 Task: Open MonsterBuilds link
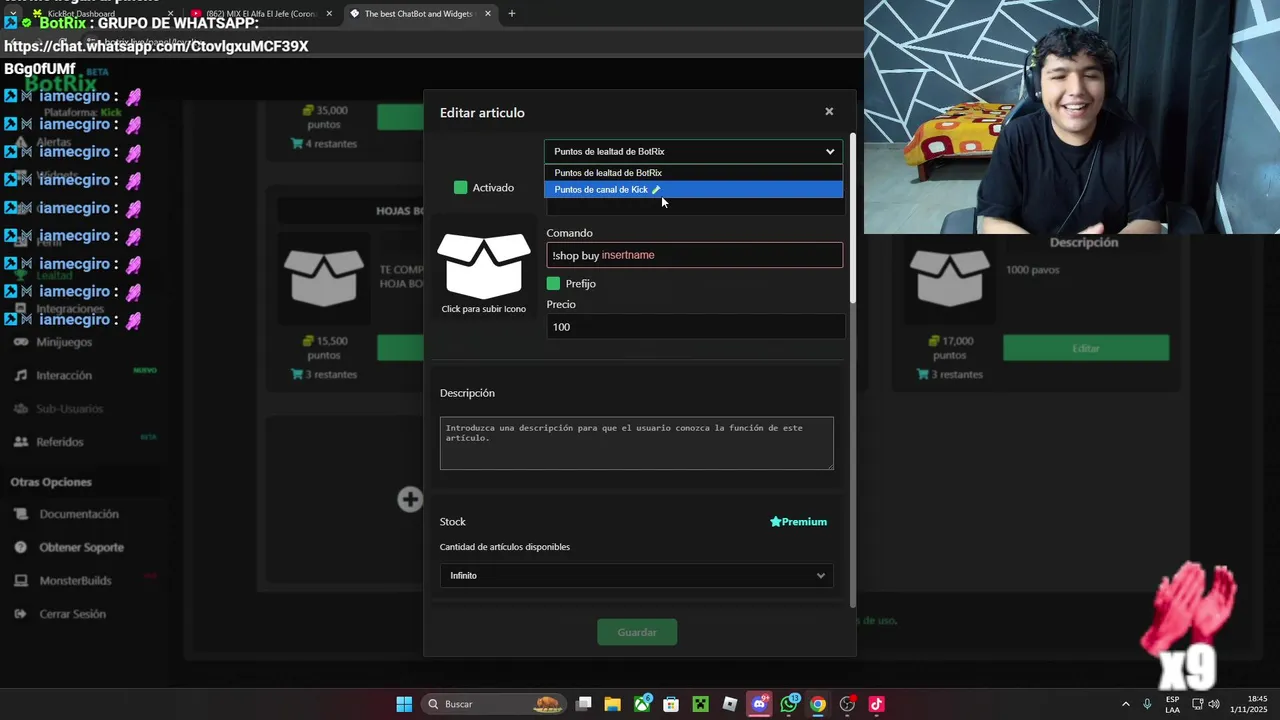coord(75,580)
